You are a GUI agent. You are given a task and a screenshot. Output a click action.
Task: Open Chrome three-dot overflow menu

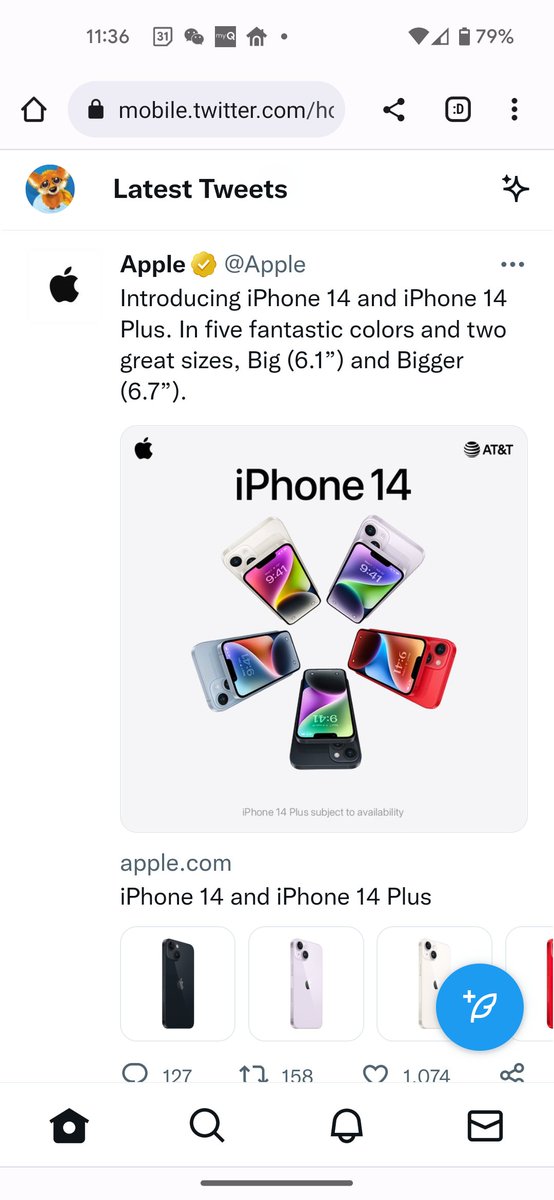click(x=514, y=110)
